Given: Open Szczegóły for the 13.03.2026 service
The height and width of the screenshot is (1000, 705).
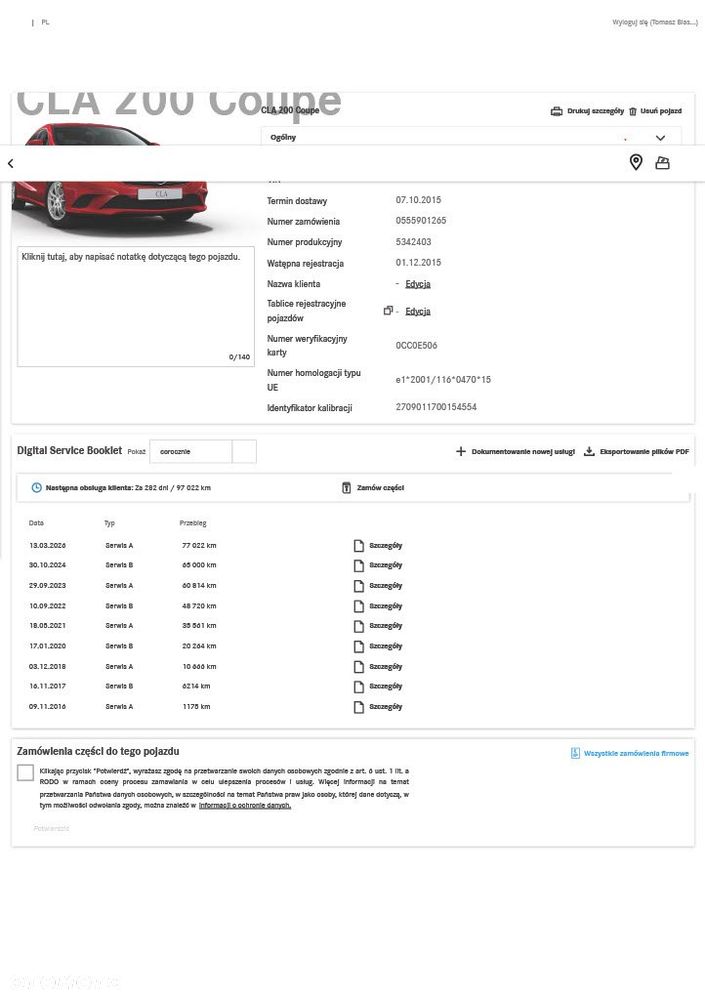Looking at the screenshot, I should [385, 546].
